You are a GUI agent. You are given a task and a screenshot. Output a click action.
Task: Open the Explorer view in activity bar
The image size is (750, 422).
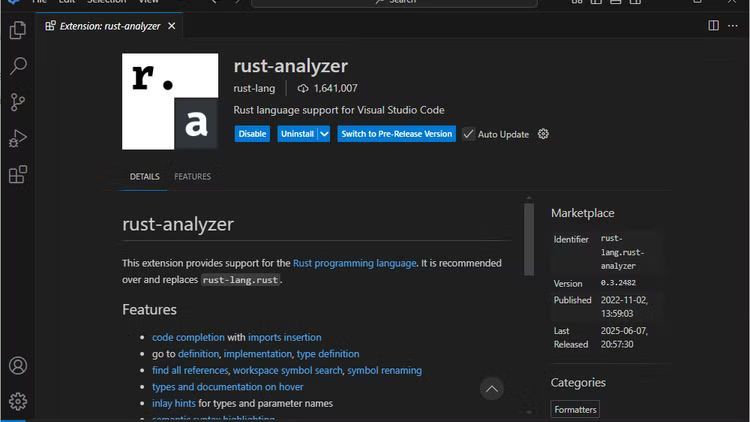(17, 31)
